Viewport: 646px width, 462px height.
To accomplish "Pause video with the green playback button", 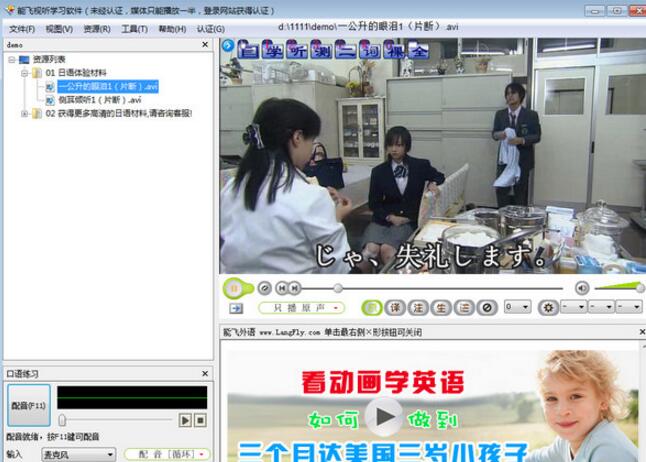I will point(234,288).
